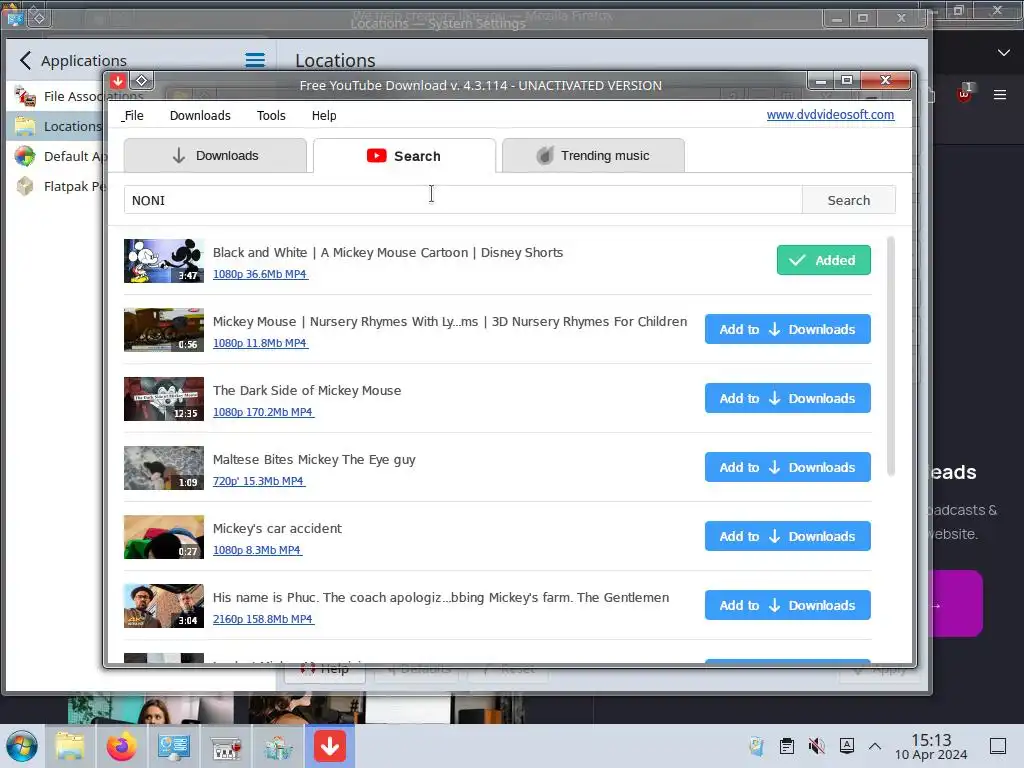Click the Black and White Mickey cartoon thumbnail
The width and height of the screenshot is (1024, 768).
[x=164, y=261]
